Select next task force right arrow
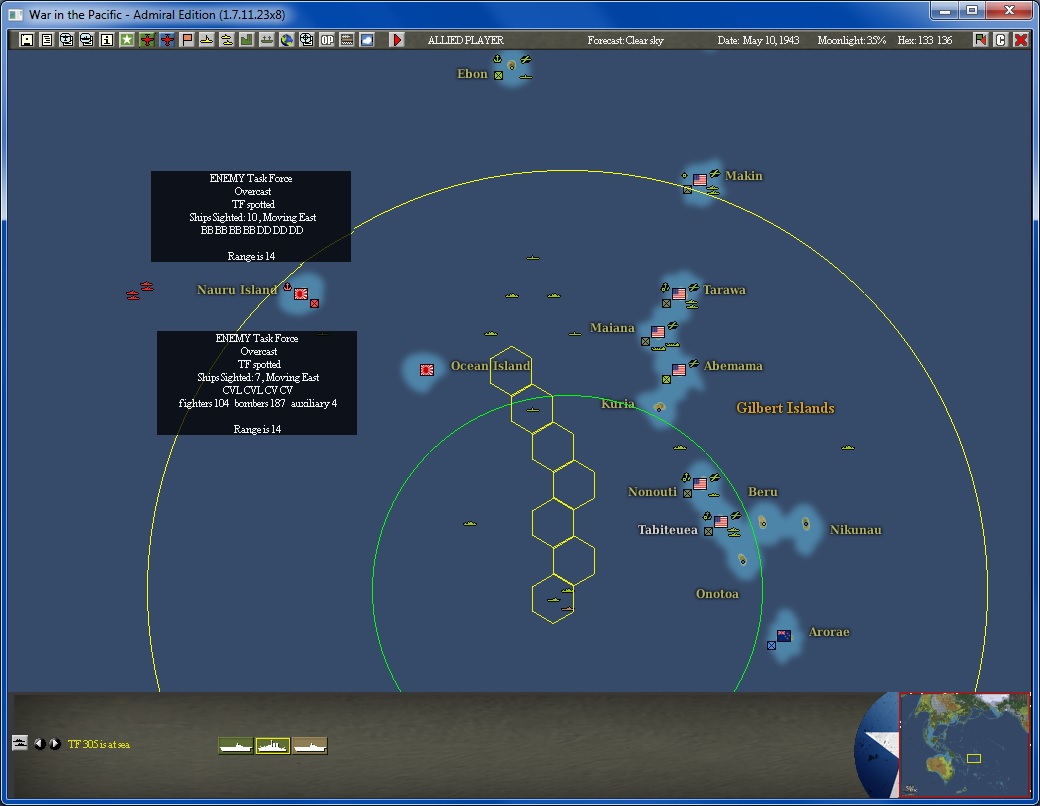Viewport: 1040px width, 806px height. (55, 744)
